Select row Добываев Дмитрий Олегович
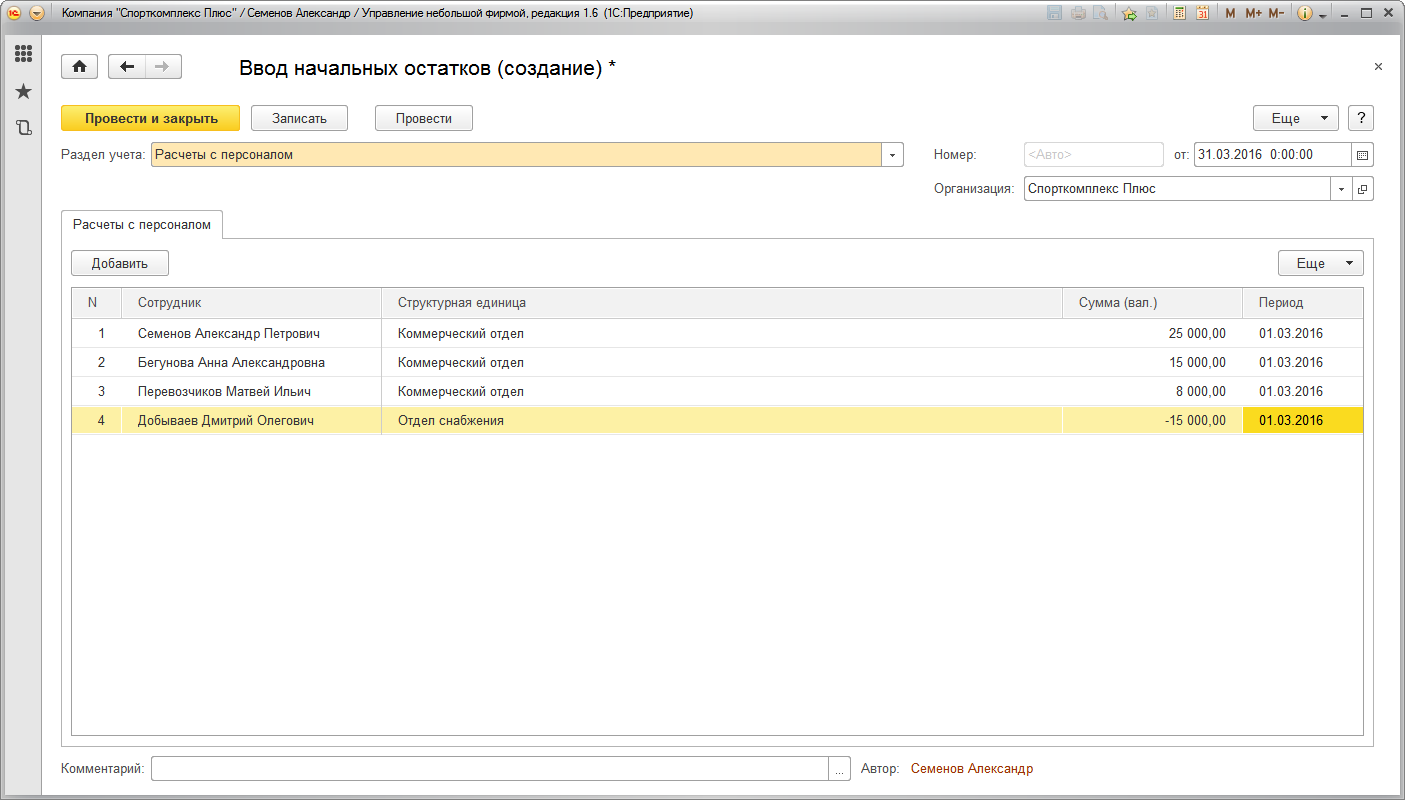 pos(717,420)
